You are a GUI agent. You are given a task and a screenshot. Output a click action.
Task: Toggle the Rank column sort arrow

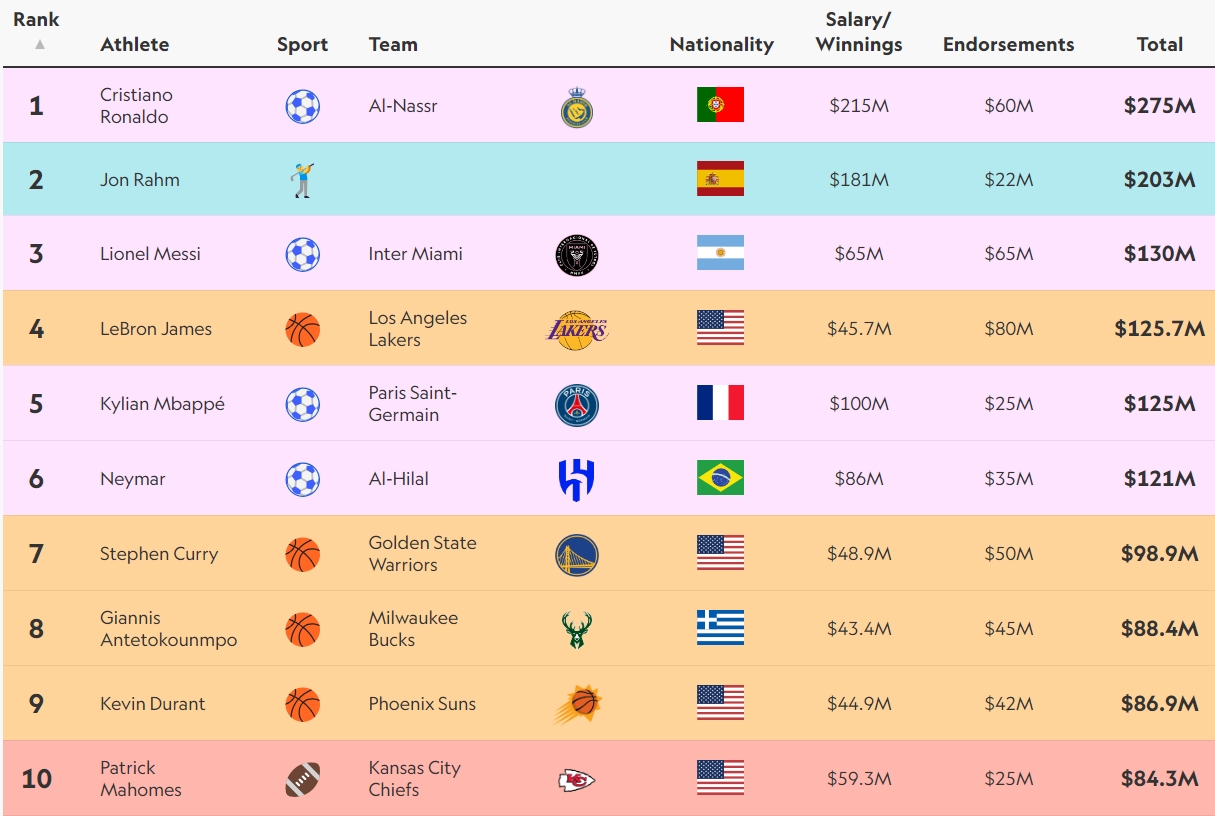click(39, 45)
